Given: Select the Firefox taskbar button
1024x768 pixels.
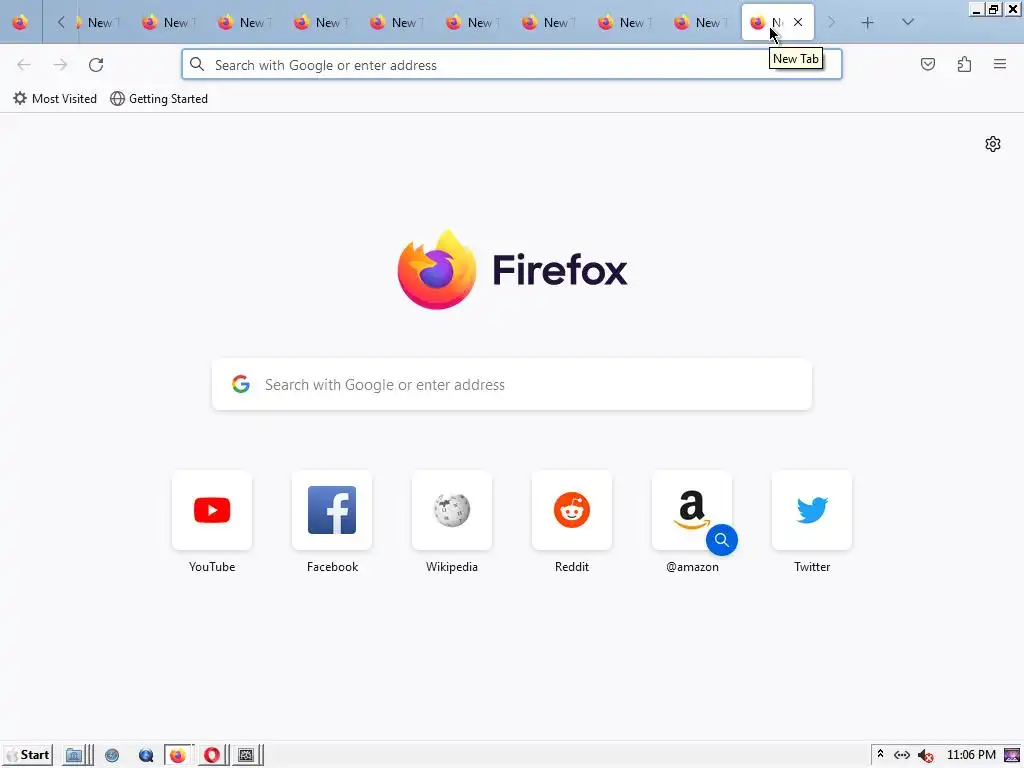Looking at the screenshot, I should (178, 756).
